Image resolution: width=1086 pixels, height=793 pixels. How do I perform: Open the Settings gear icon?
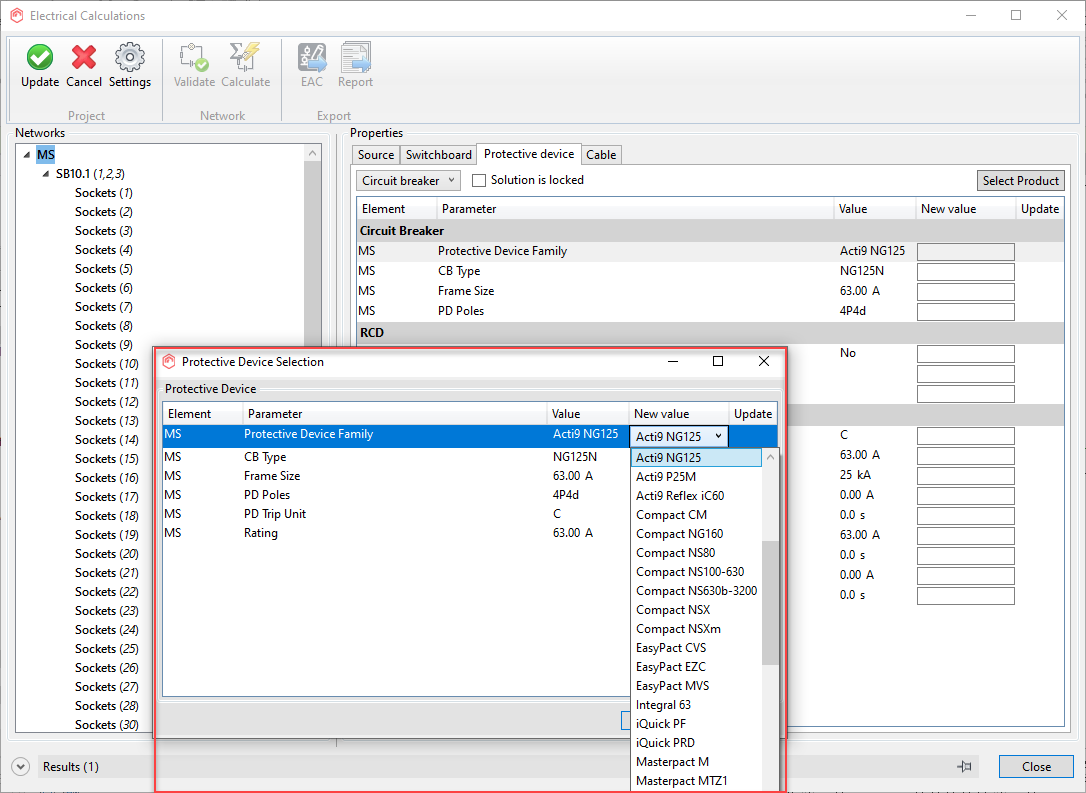click(x=130, y=57)
